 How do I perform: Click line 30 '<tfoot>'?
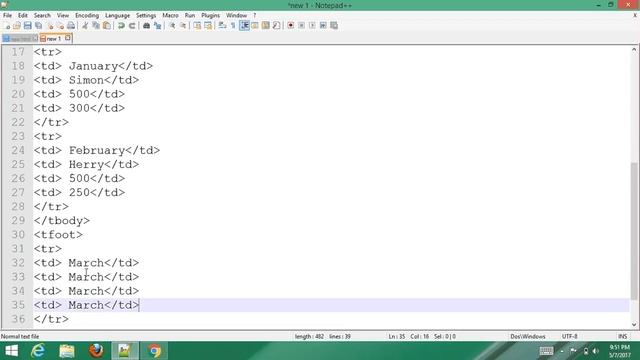[x=58, y=235]
